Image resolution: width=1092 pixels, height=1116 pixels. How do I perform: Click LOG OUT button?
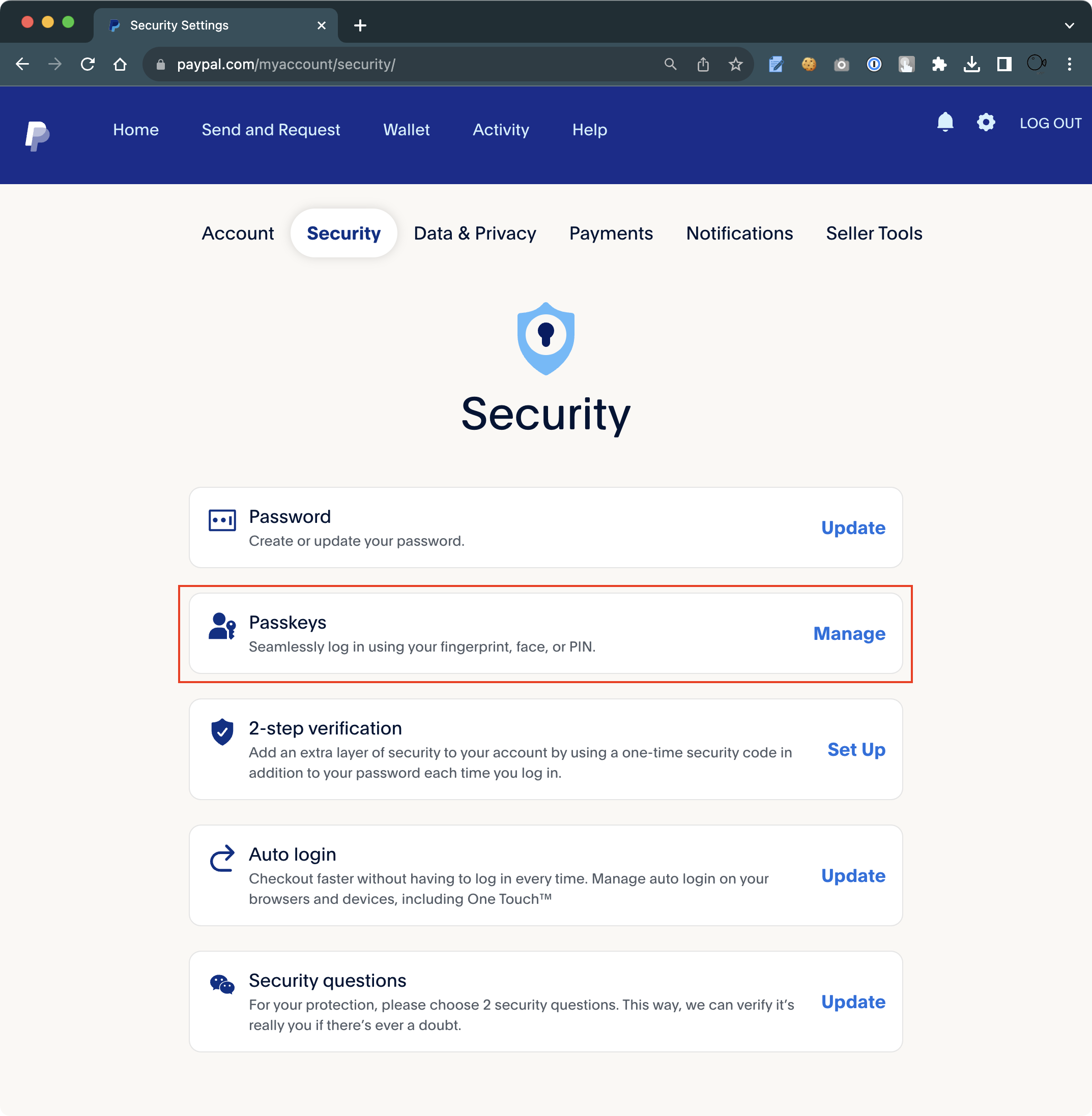(x=1050, y=123)
